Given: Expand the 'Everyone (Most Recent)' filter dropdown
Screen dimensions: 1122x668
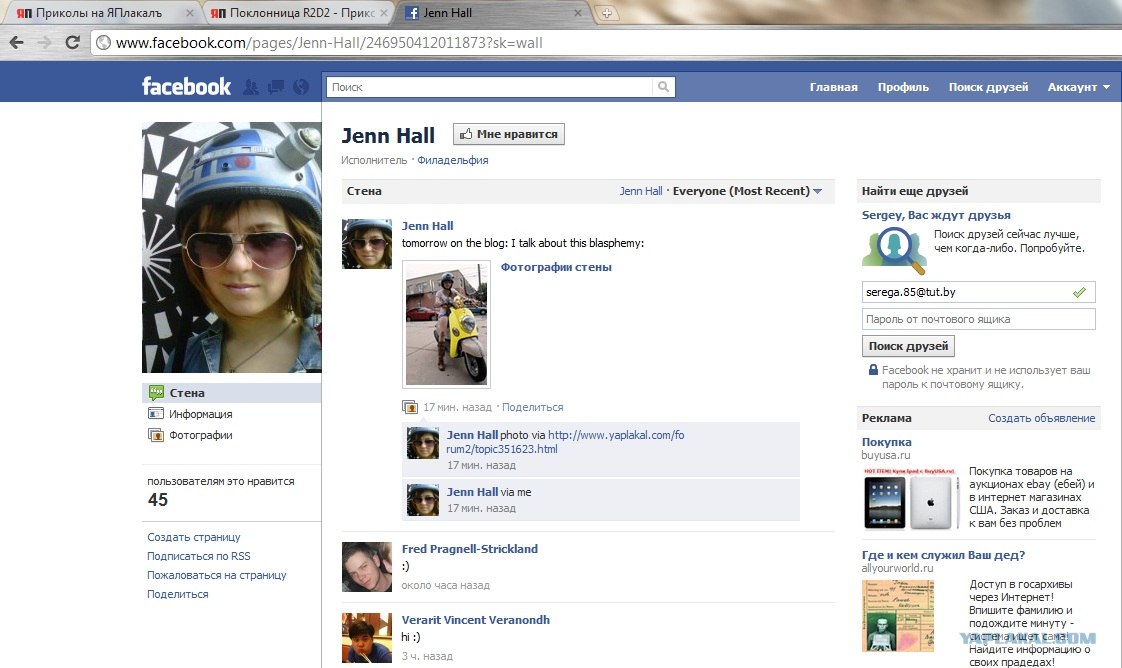Looking at the screenshot, I should coord(747,191).
